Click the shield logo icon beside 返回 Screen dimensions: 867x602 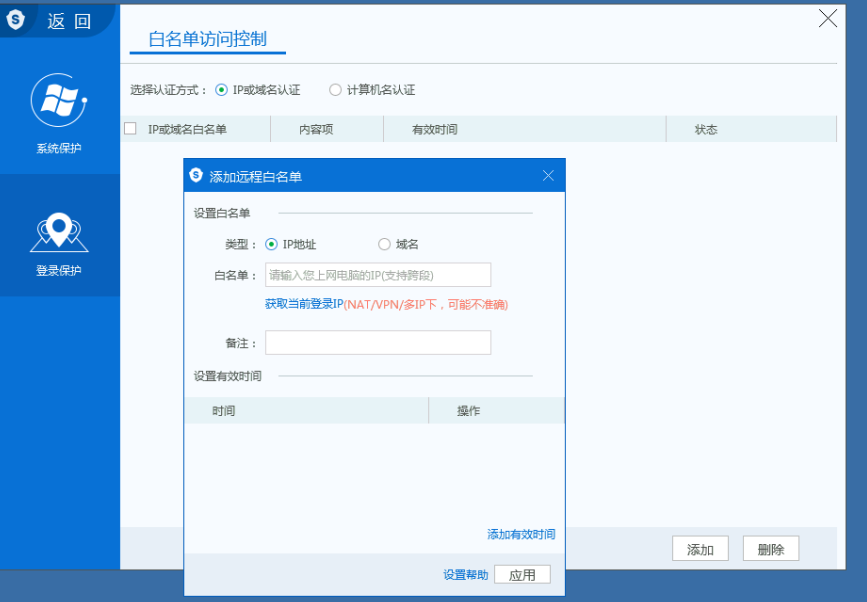click(x=15, y=19)
